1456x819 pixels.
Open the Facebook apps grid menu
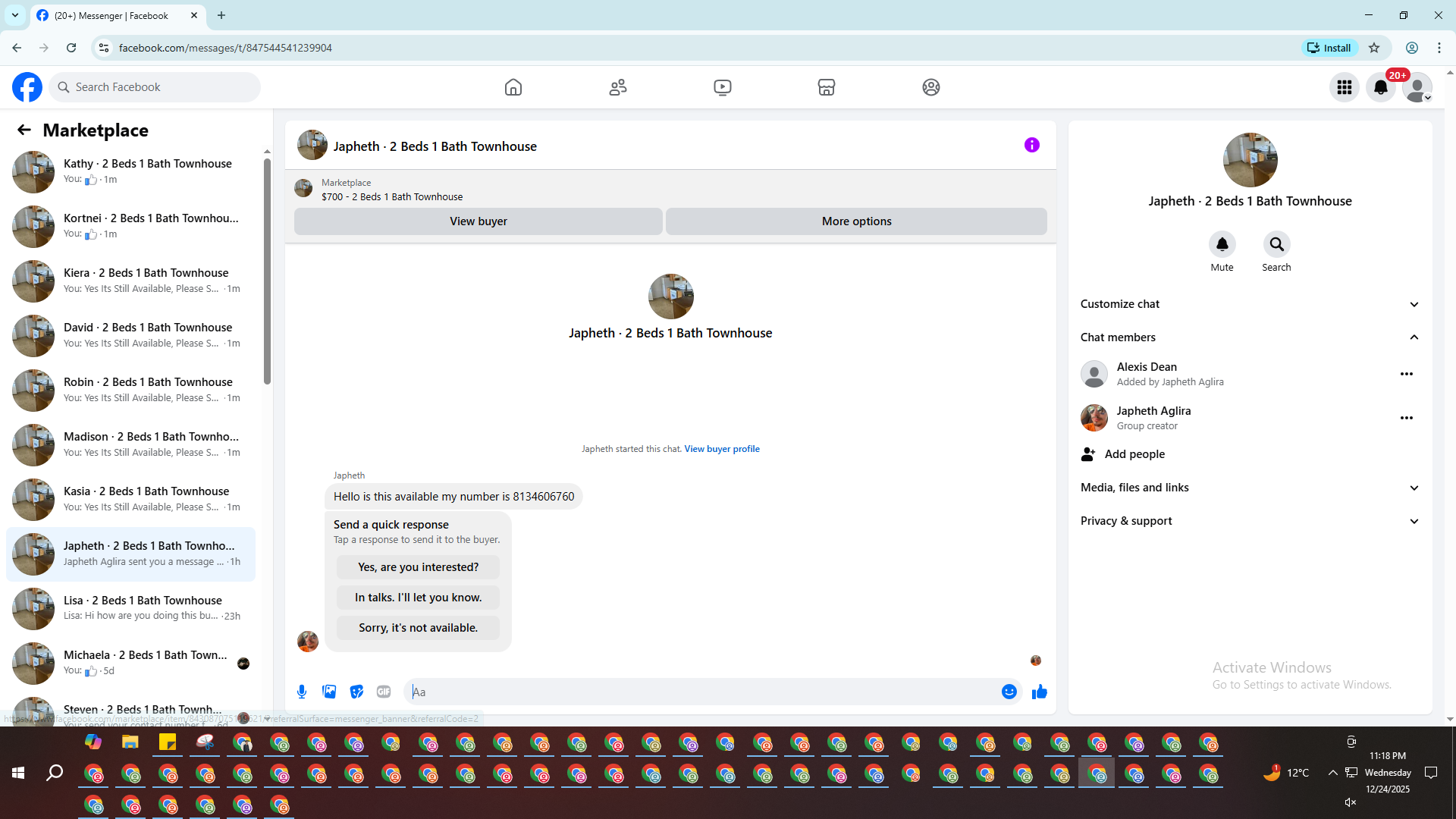(x=1344, y=87)
